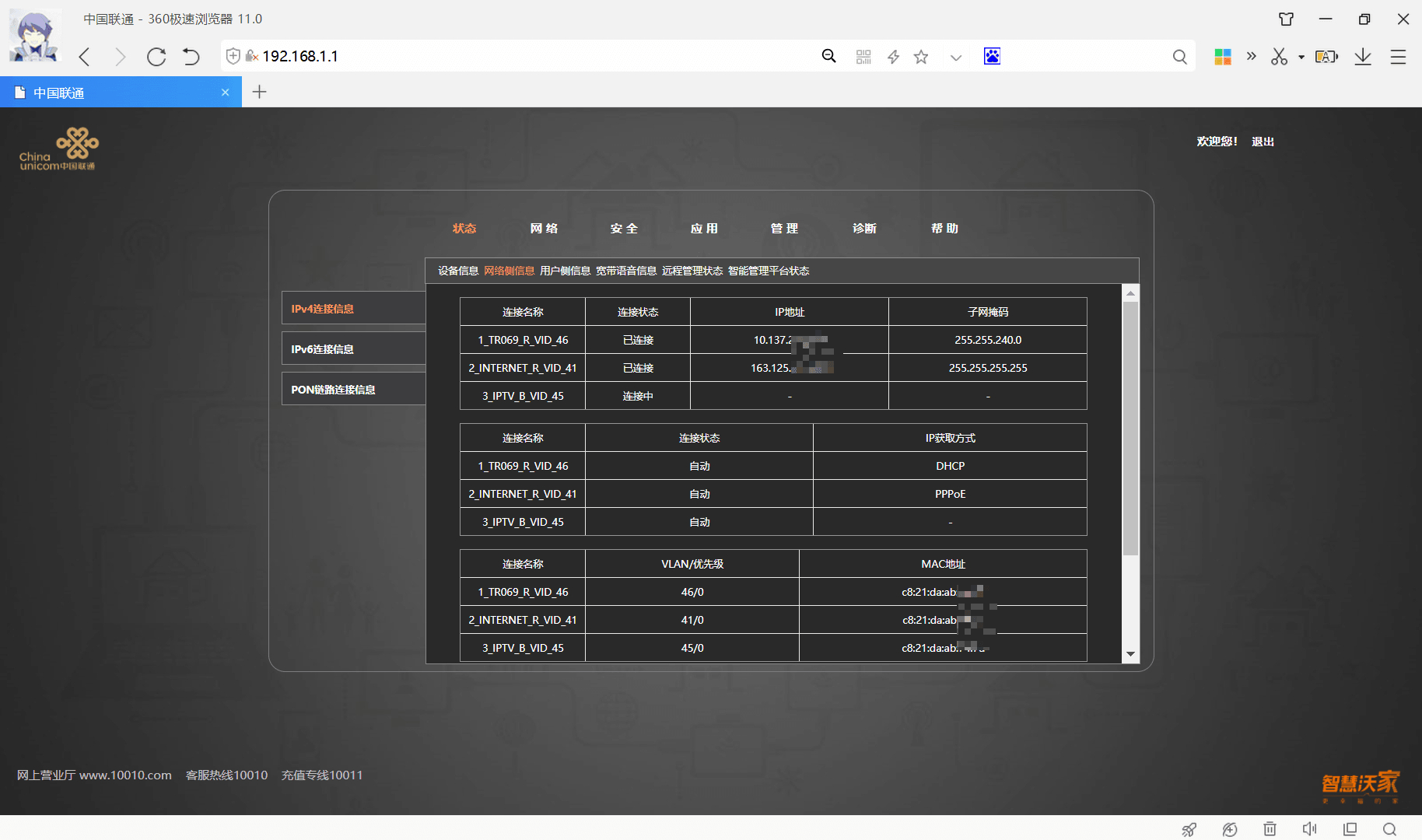
Task: Expand the address bar dropdown chevron
Action: (956, 58)
